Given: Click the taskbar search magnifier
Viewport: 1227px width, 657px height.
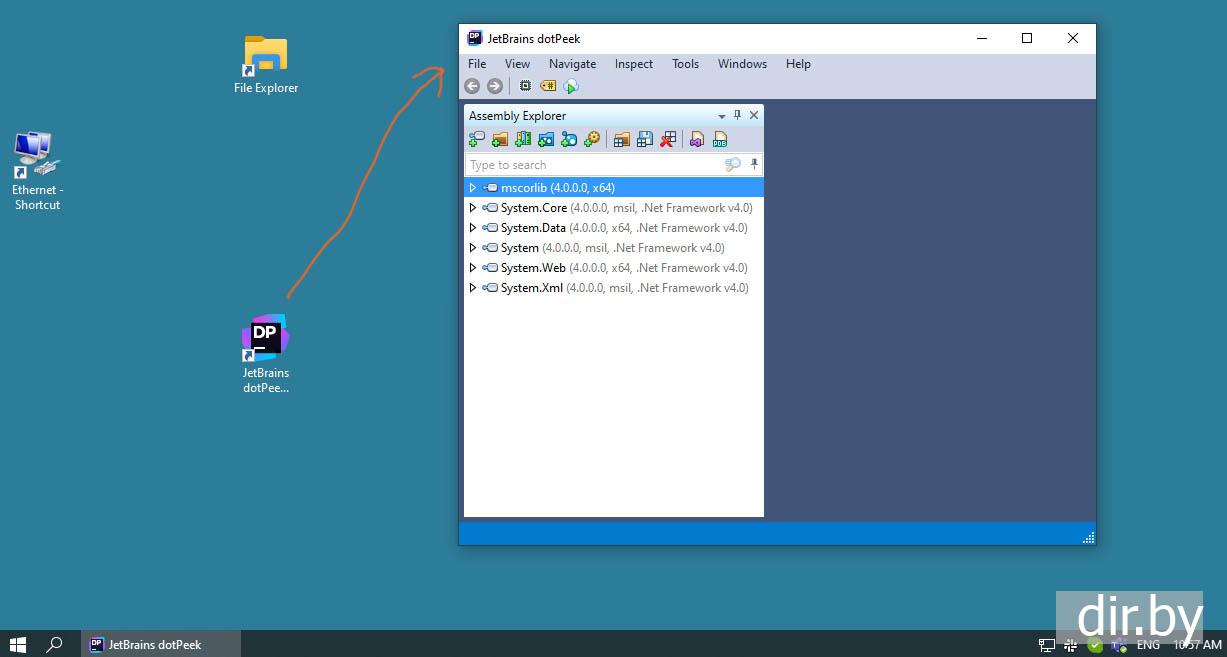Looking at the screenshot, I should 55,645.
